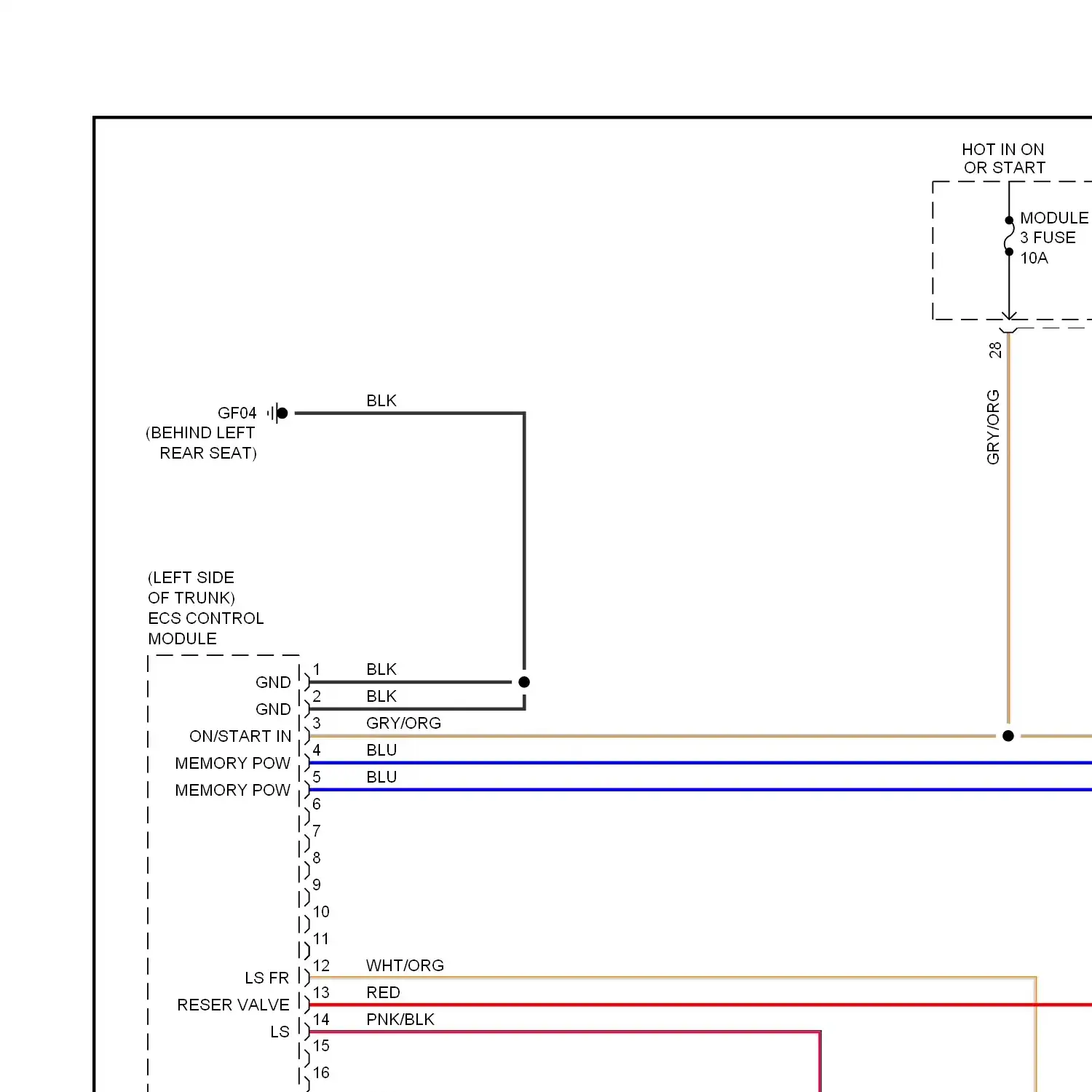Click the red wire from pin 13
Image resolution: width=1092 pixels, height=1092 pixels.
700,1005
